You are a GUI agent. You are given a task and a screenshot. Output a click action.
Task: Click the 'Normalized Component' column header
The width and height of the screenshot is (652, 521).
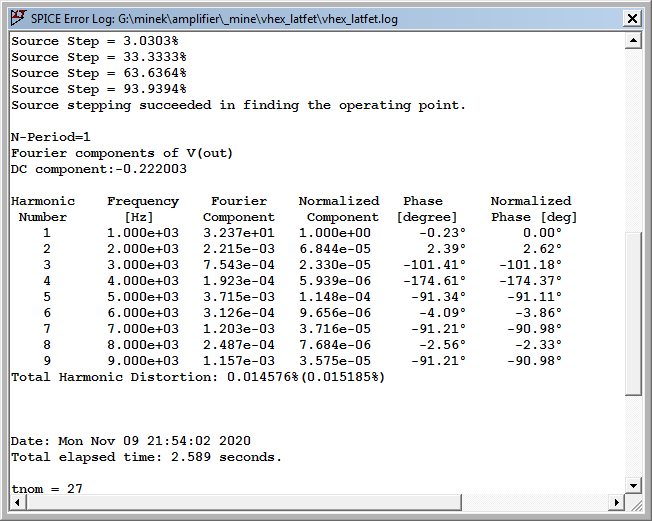coord(339,209)
